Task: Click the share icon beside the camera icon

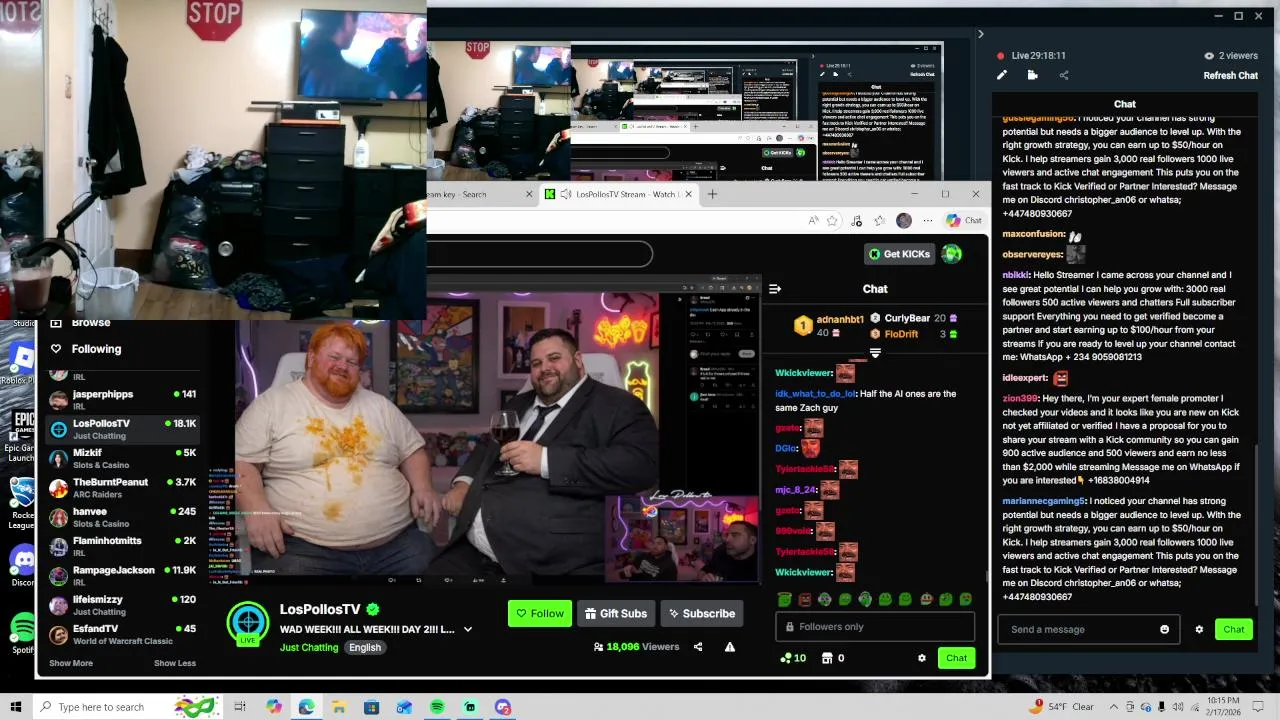Action: click(1063, 75)
